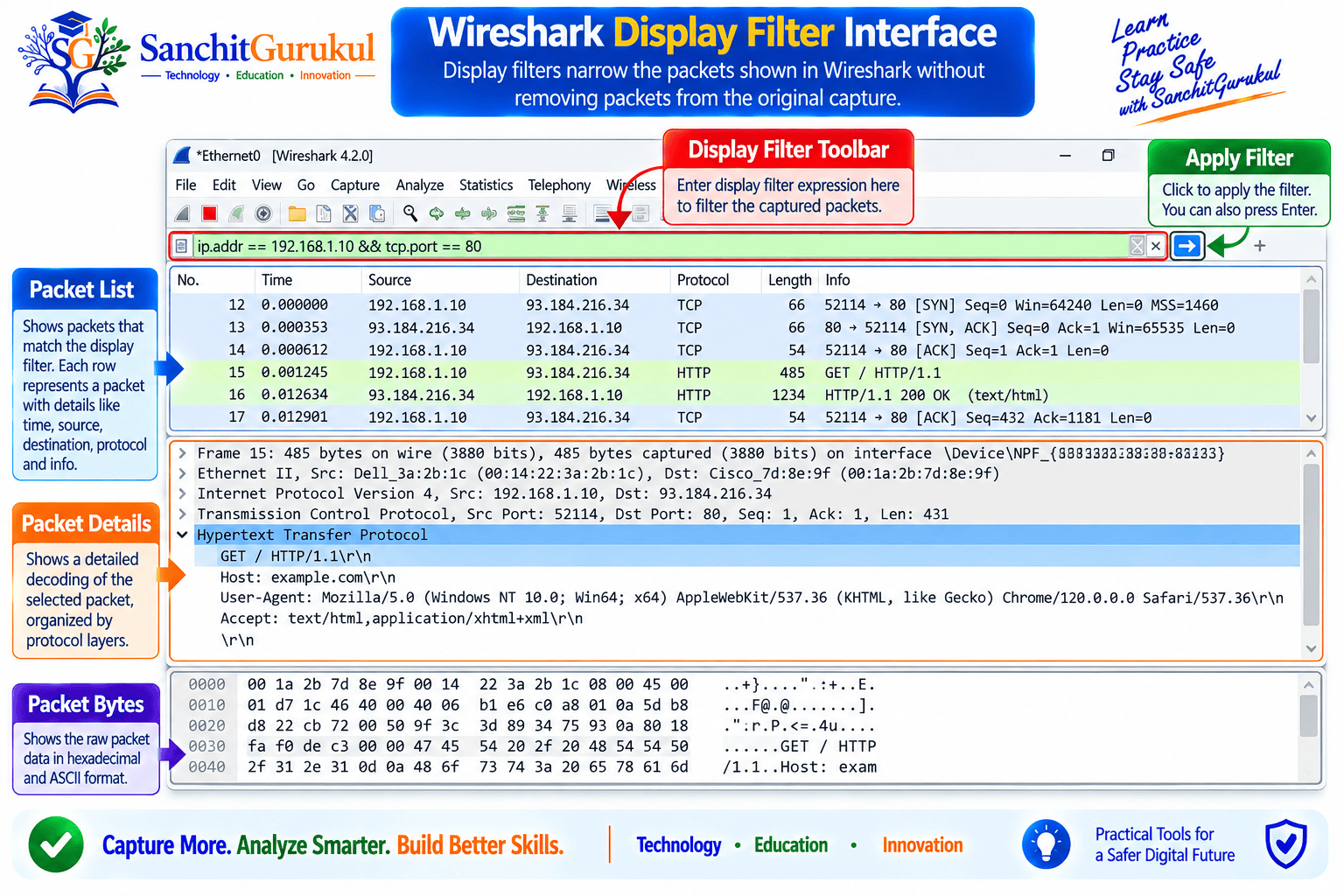Restart the current capture with green fin icon
This screenshot has width=1344, height=896.
236,213
